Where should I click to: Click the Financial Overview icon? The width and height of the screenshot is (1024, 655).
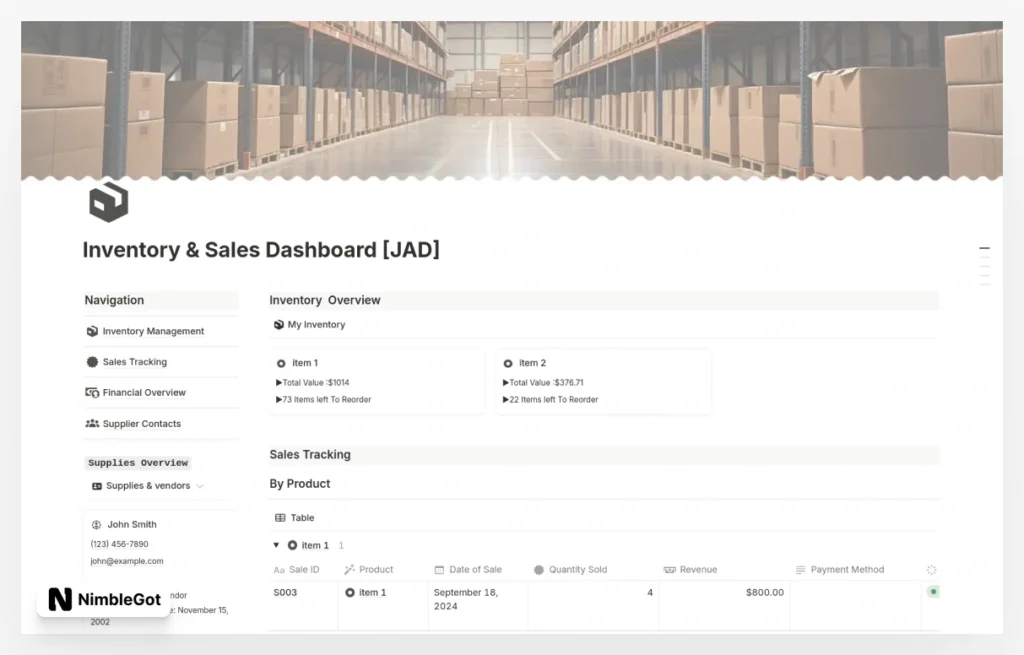tap(93, 392)
